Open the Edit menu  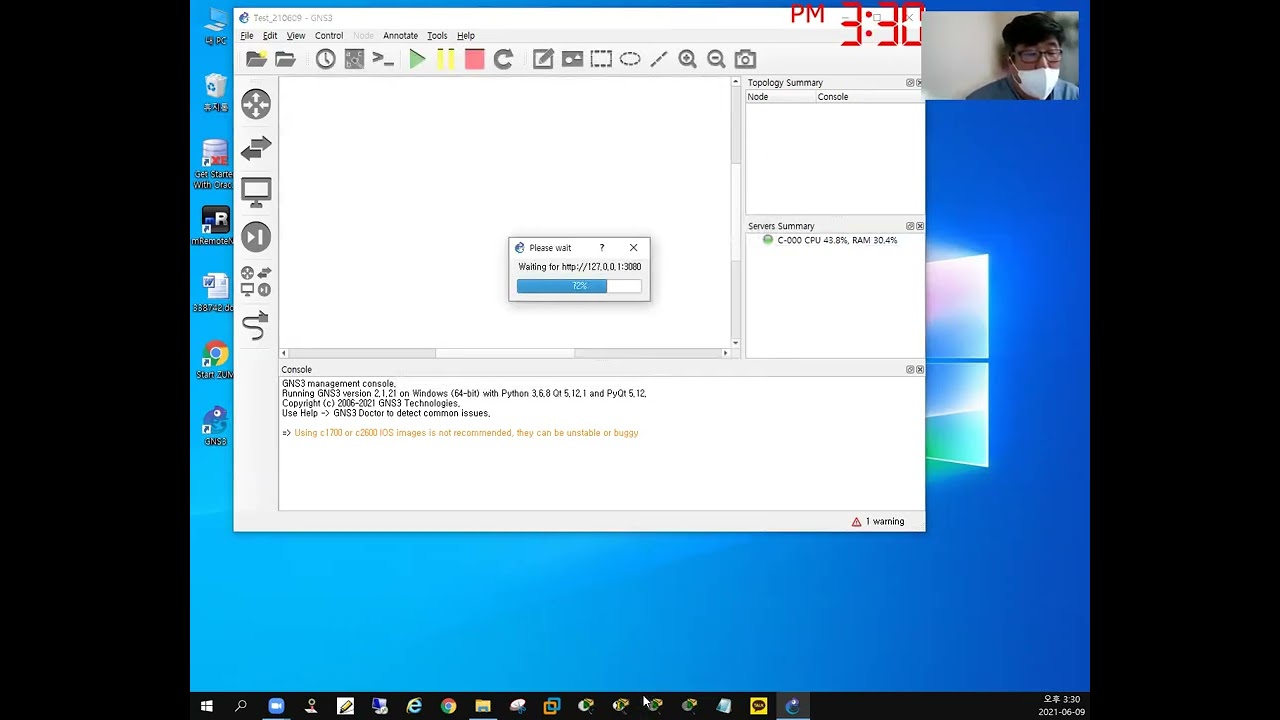tap(270, 36)
